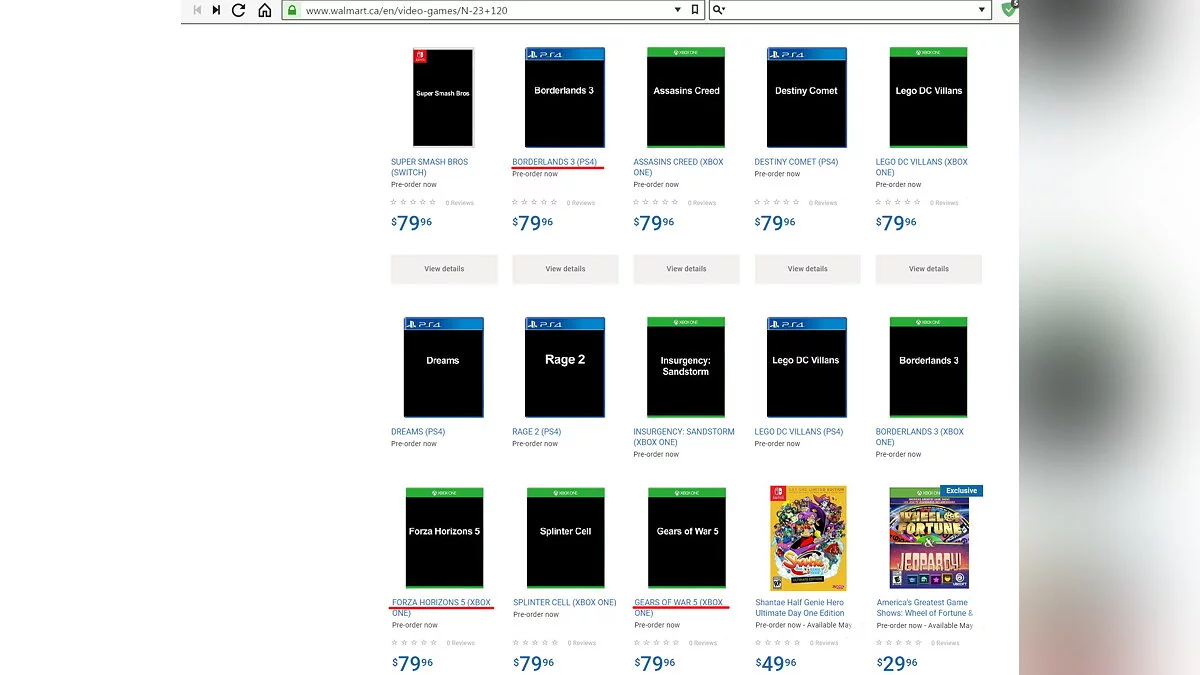Open Insurgency: Sandstorm cover image
This screenshot has width=1200, height=675.
686,367
